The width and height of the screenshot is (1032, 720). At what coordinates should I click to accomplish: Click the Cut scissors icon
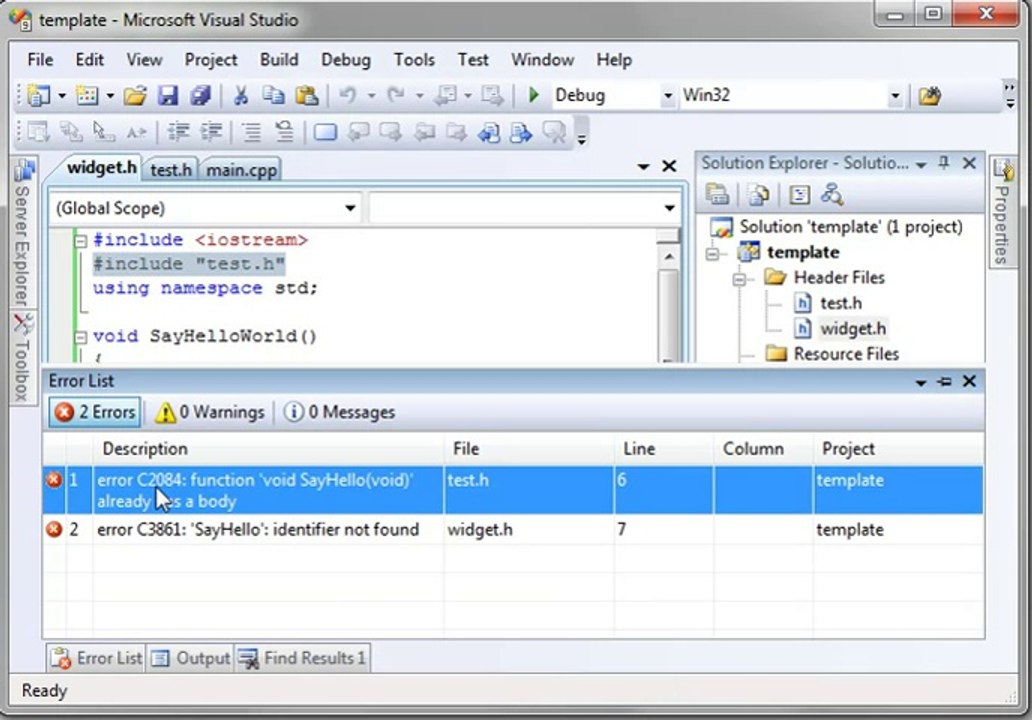coord(240,96)
